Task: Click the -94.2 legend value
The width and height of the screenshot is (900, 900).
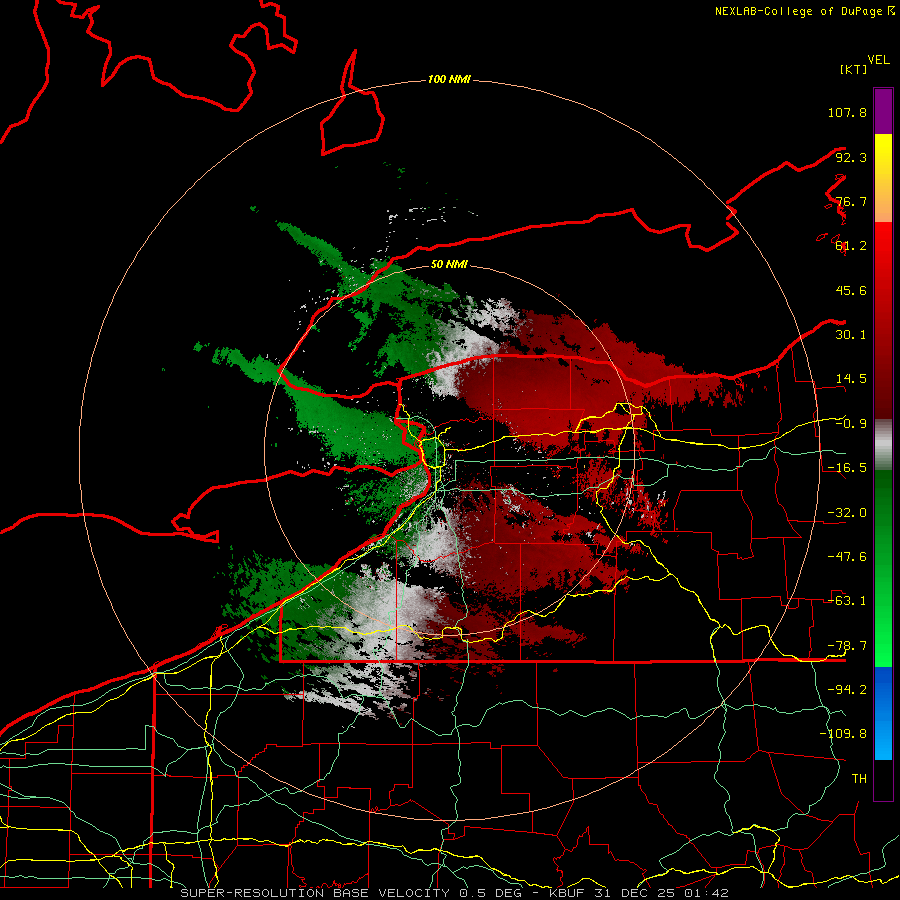Action: click(x=847, y=690)
